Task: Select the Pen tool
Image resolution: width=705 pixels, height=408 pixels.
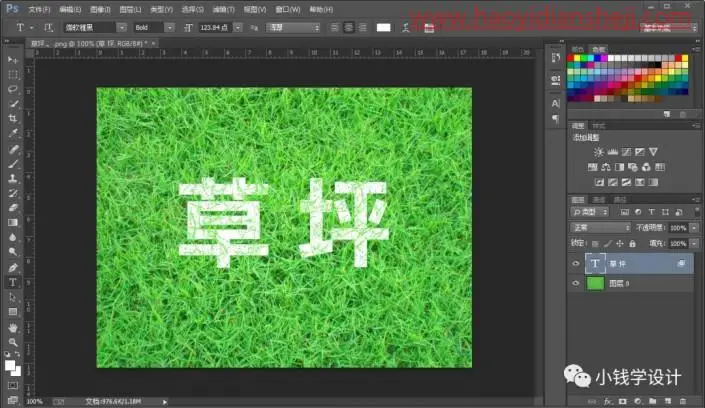Action: [x=13, y=268]
